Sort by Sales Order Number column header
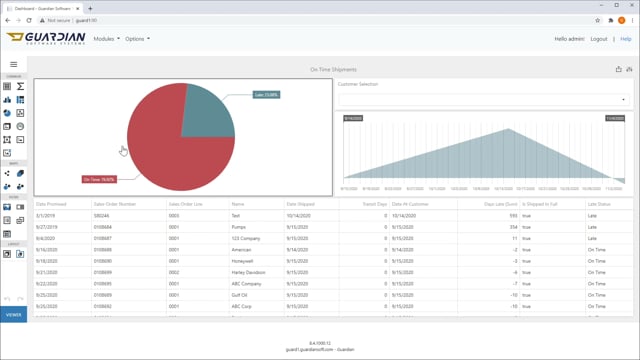This screenshot has width=640, height=360. tap(115, 204)
